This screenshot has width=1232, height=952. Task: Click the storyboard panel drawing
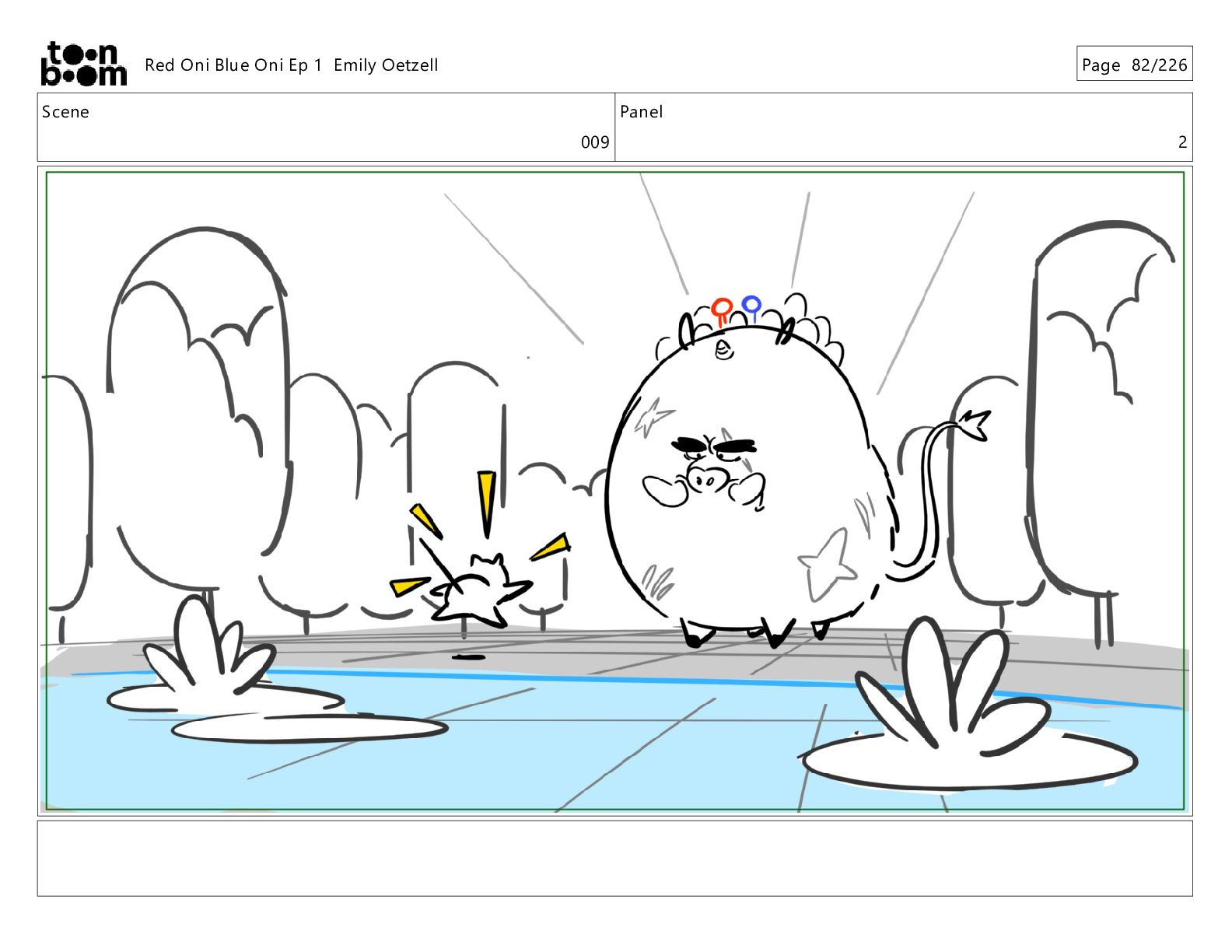tap(614, 491)
